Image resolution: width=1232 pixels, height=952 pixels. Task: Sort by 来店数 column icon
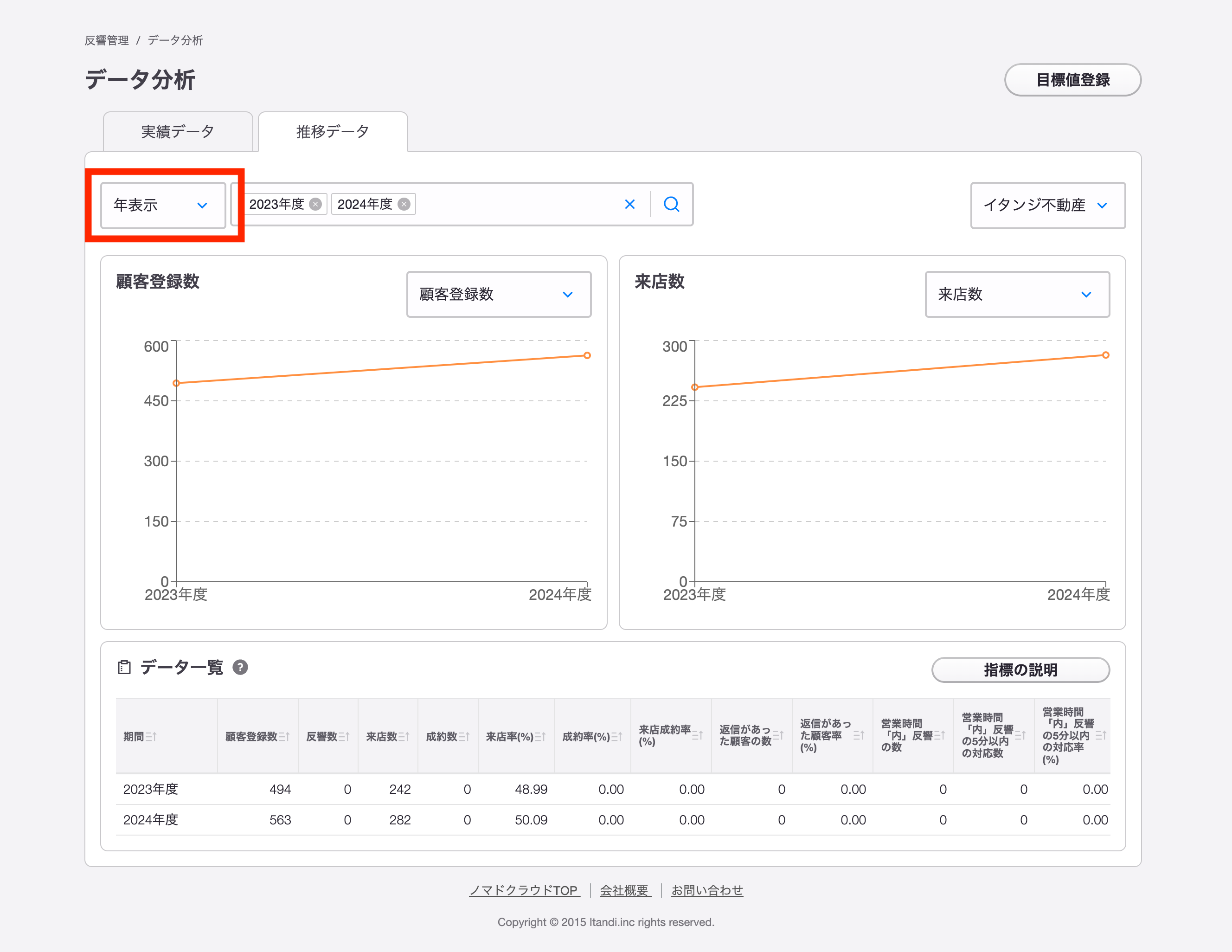[x=404, y=736]
